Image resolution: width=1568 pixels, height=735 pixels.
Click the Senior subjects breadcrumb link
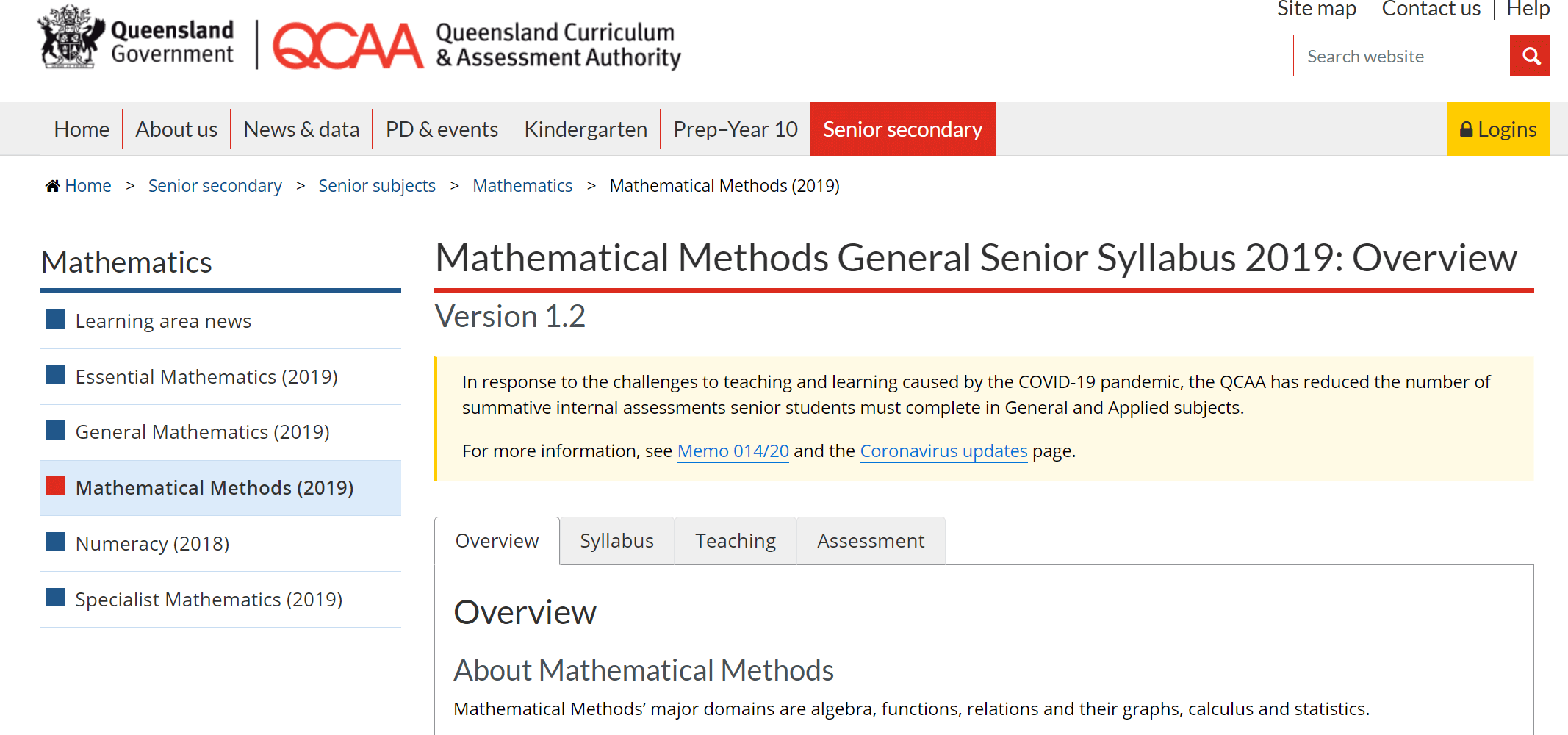[377, 186]
